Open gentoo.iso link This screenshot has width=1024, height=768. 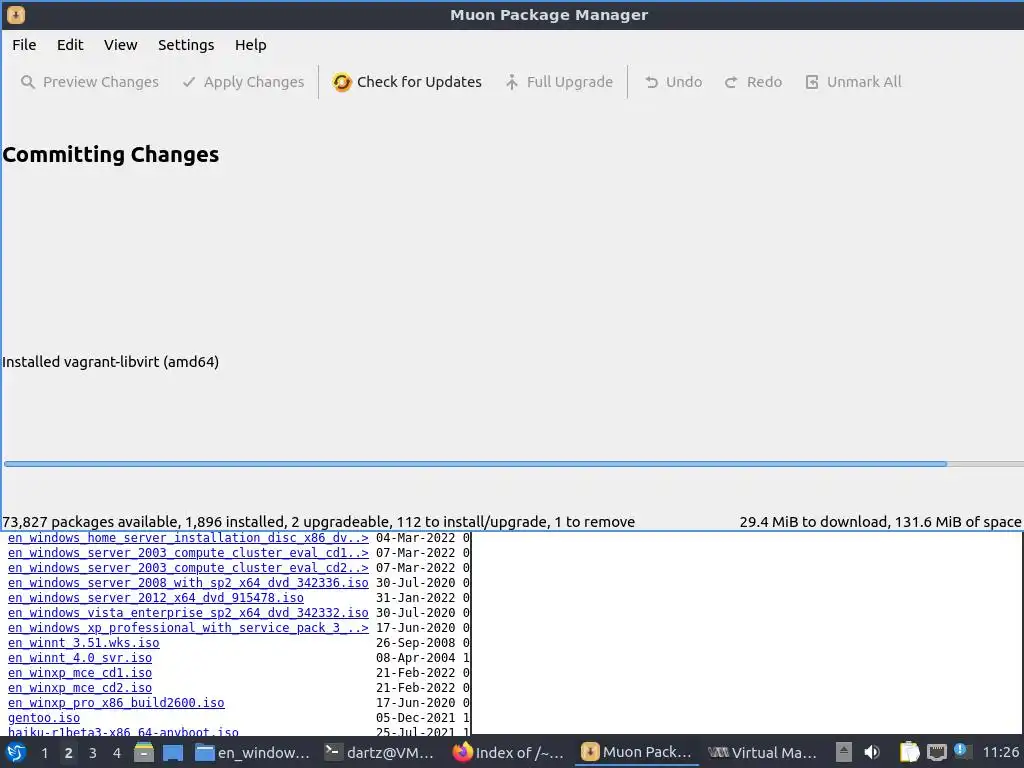pyautogui.click(x=44, y=718)
